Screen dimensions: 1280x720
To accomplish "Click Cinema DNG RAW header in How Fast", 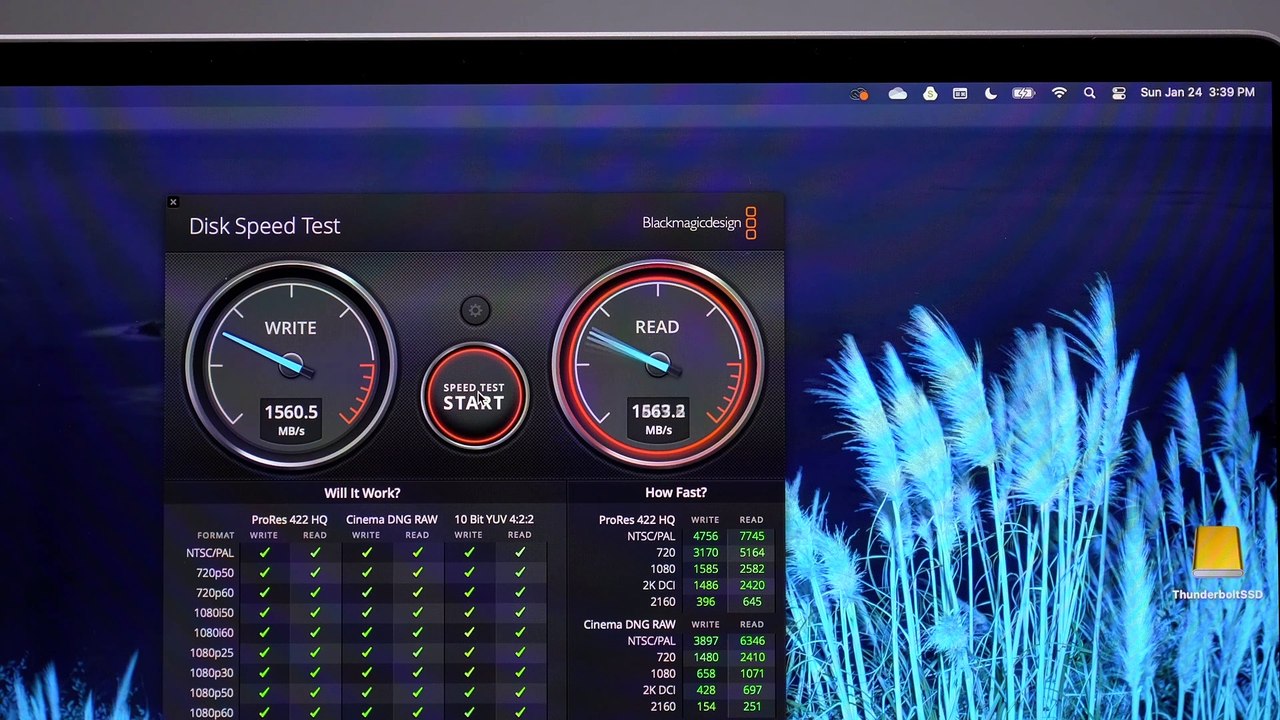I will [629, 625].
